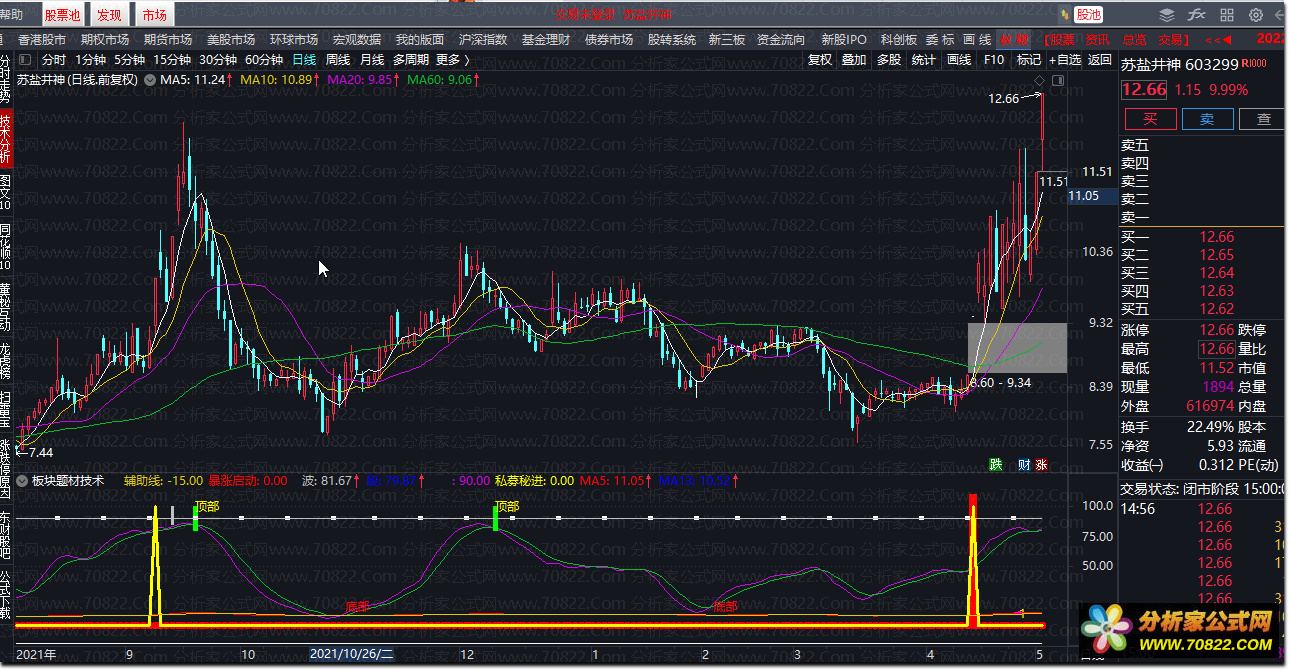Click the grid layout icon in title bar
The width and height of the screenshot is (1290, 670).
tap(1227, 15)
